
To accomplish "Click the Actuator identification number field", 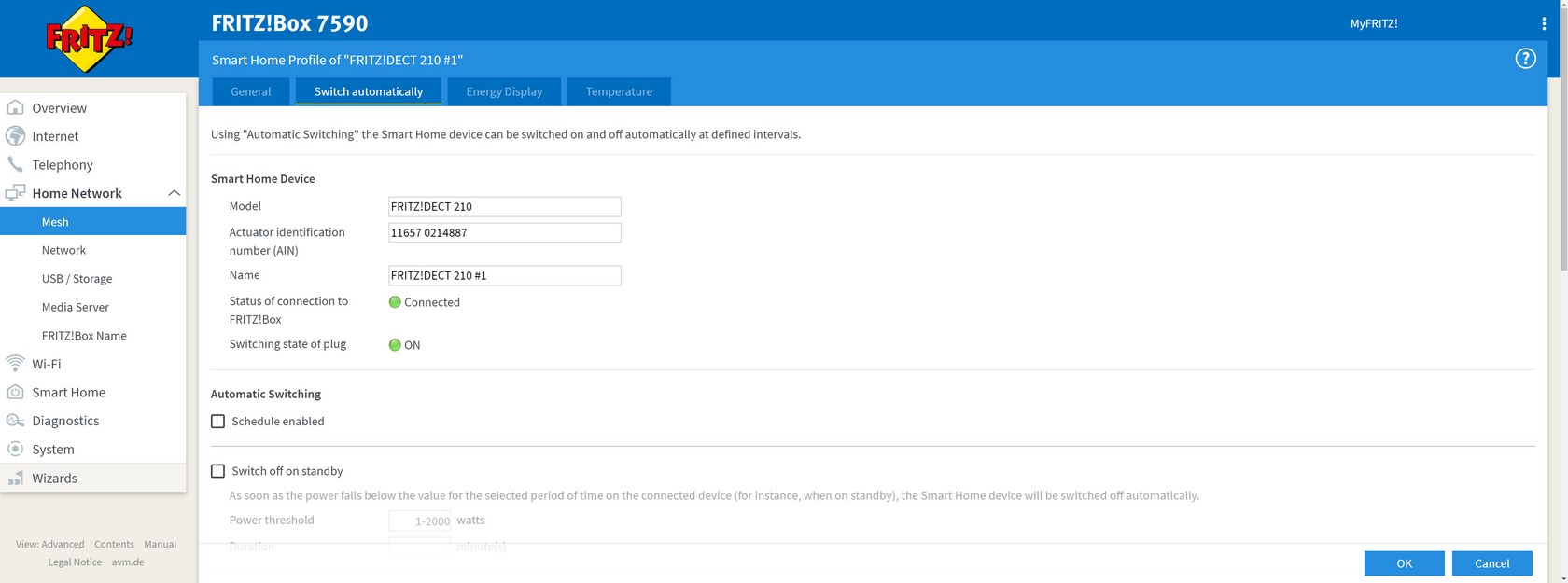I will pos(505,232).
